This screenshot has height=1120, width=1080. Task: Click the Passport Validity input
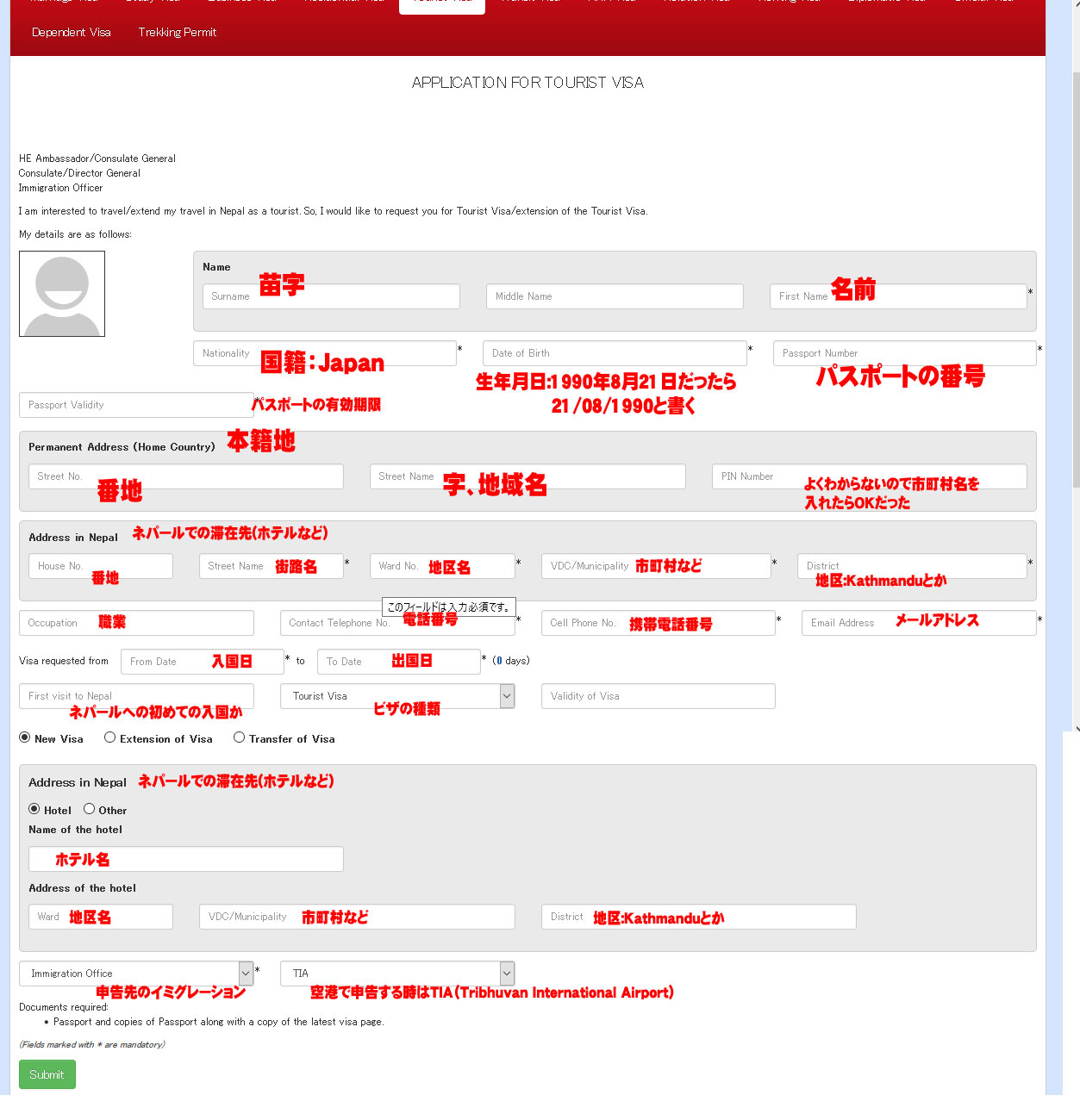[x=136, y=405]
